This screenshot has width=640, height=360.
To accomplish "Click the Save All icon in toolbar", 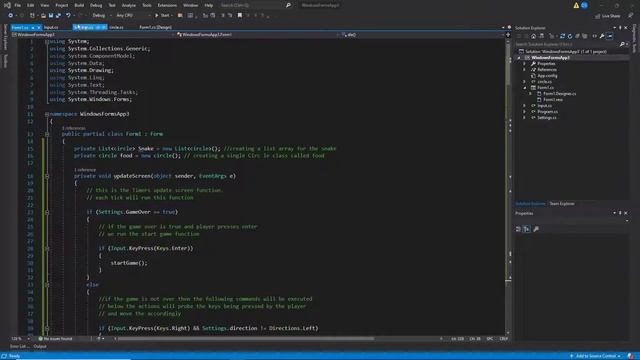I will click(x=58, y=16).
